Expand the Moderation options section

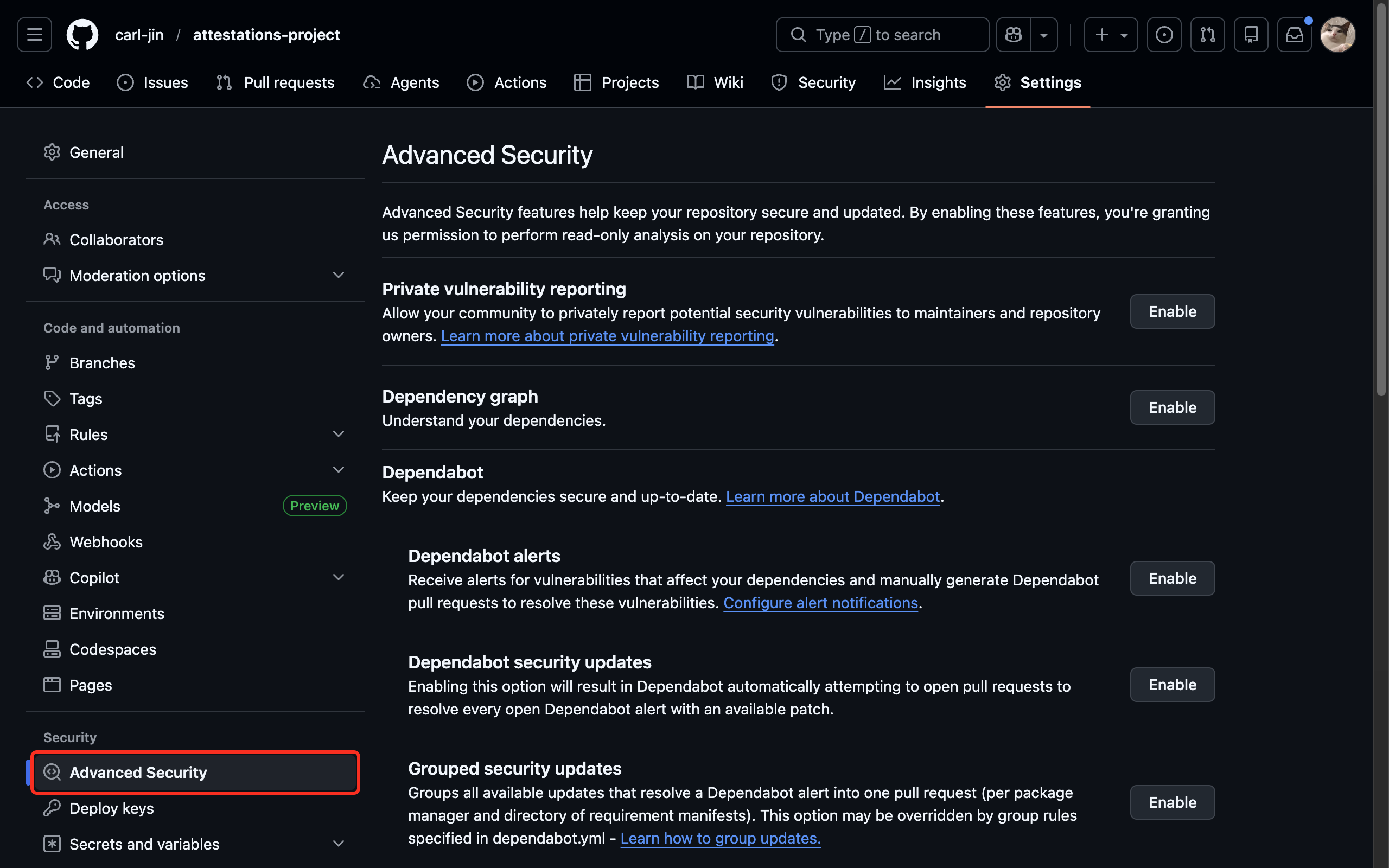click(338, 275)
